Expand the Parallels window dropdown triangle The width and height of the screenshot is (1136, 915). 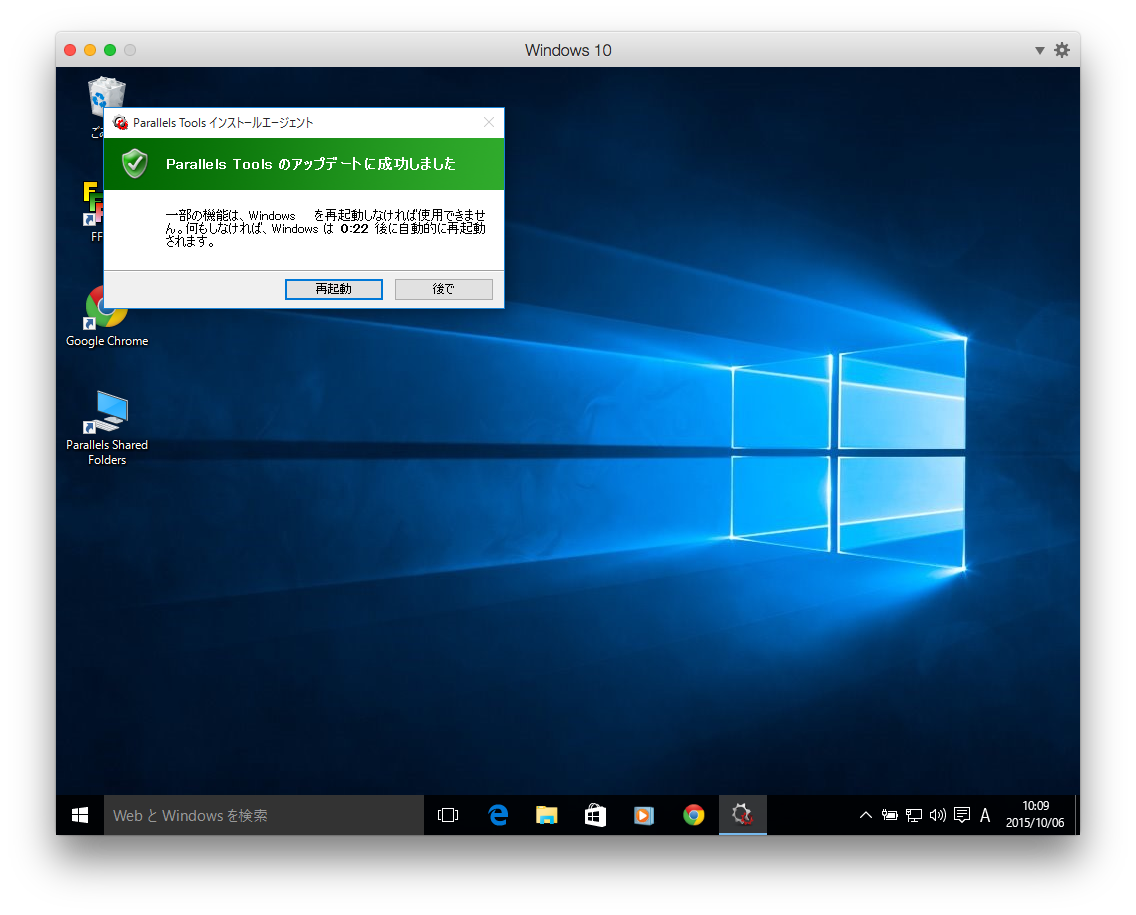[x=1039, y=50]
